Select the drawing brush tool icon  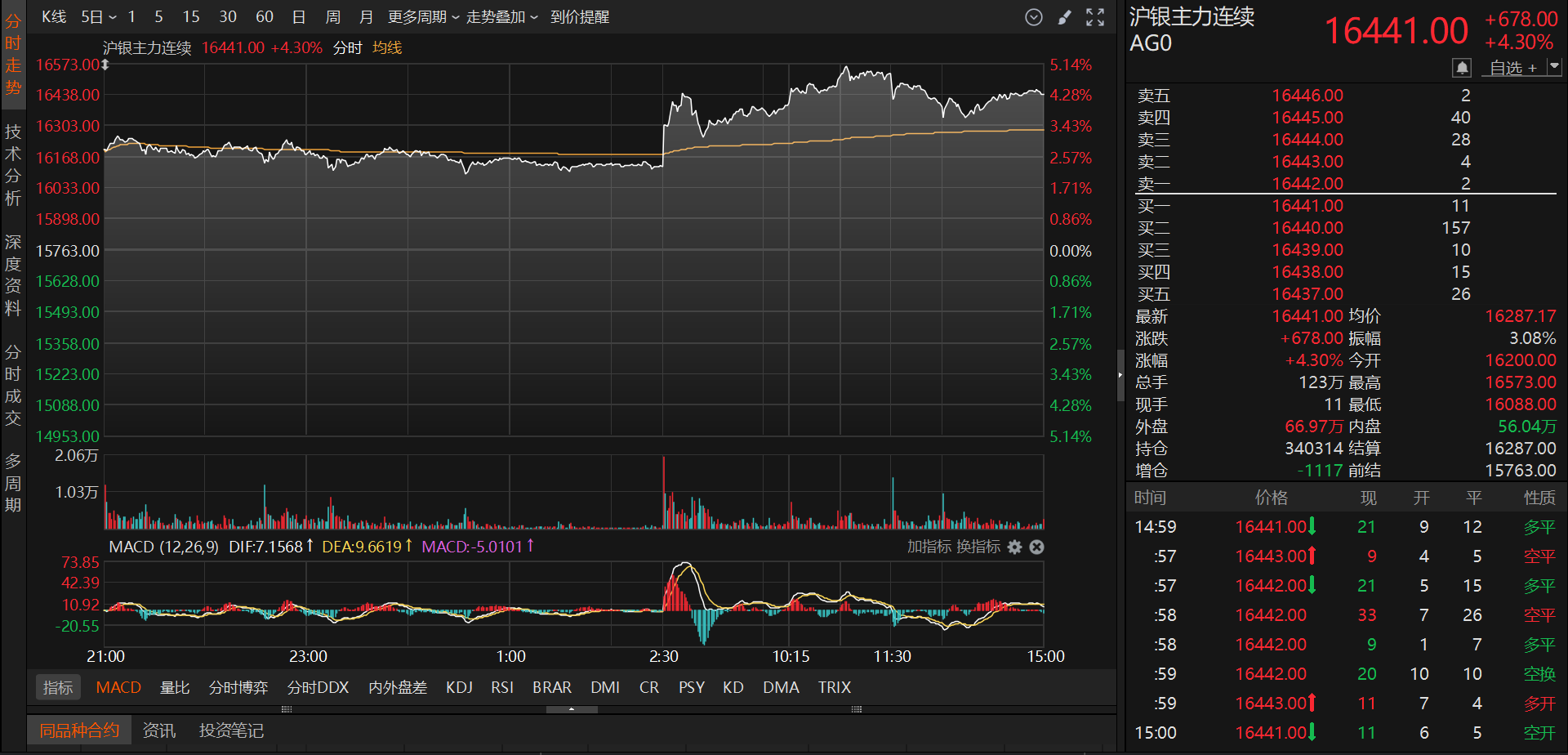tap(1064, 17)
